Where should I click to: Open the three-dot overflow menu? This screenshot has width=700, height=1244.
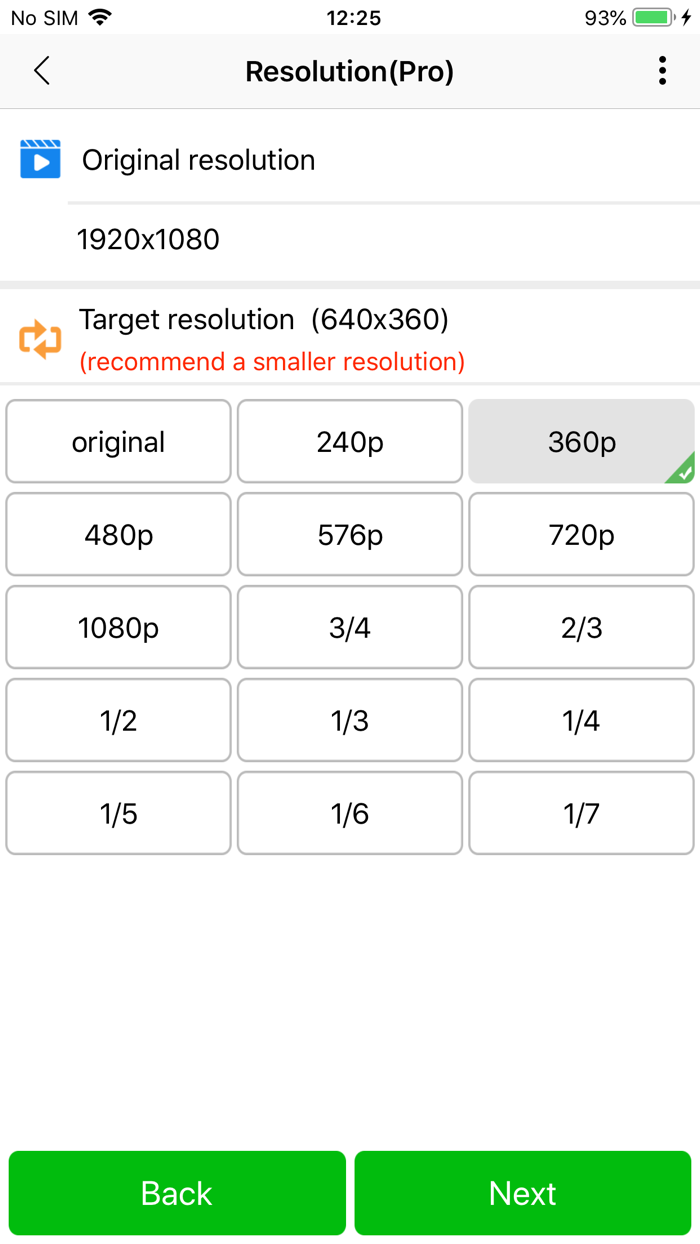pyautogui.click(x=661, y=71)
